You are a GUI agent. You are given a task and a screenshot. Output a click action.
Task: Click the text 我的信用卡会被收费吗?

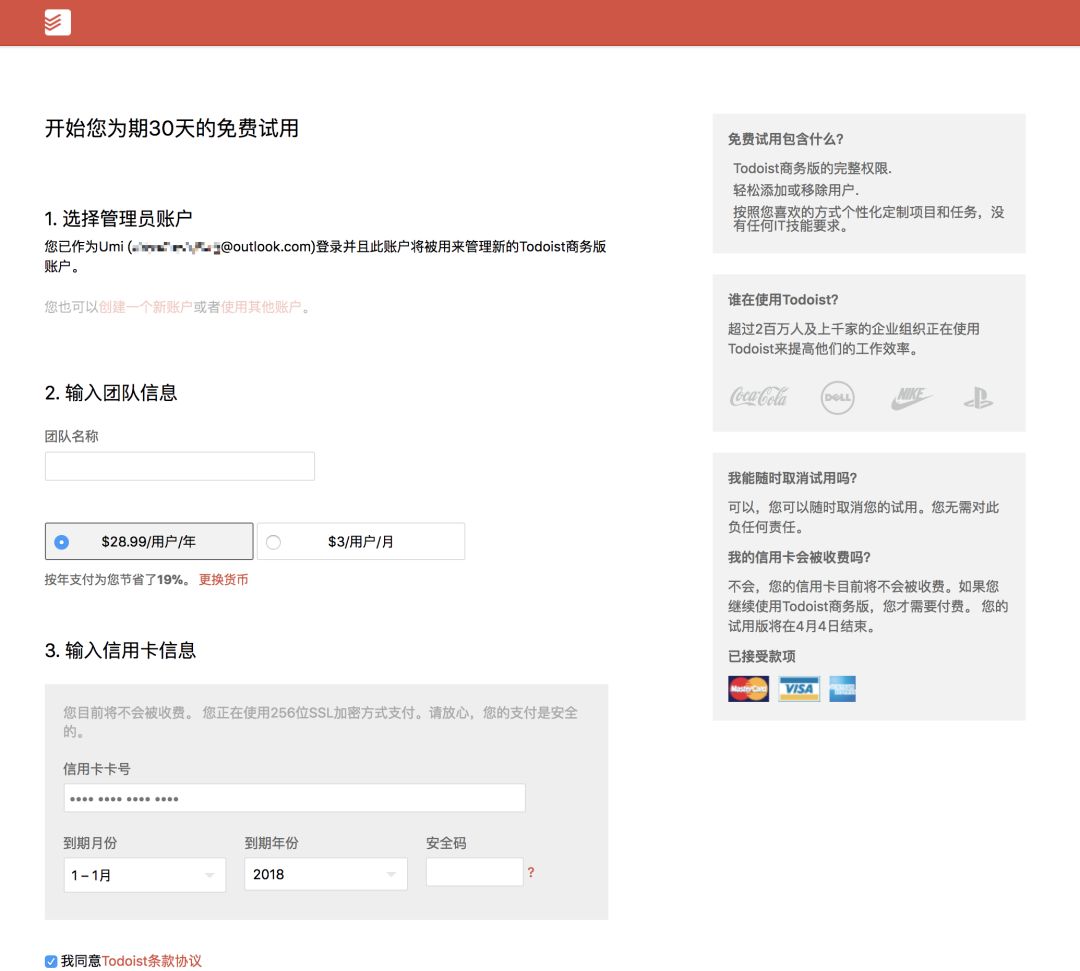tap(800, 557)
